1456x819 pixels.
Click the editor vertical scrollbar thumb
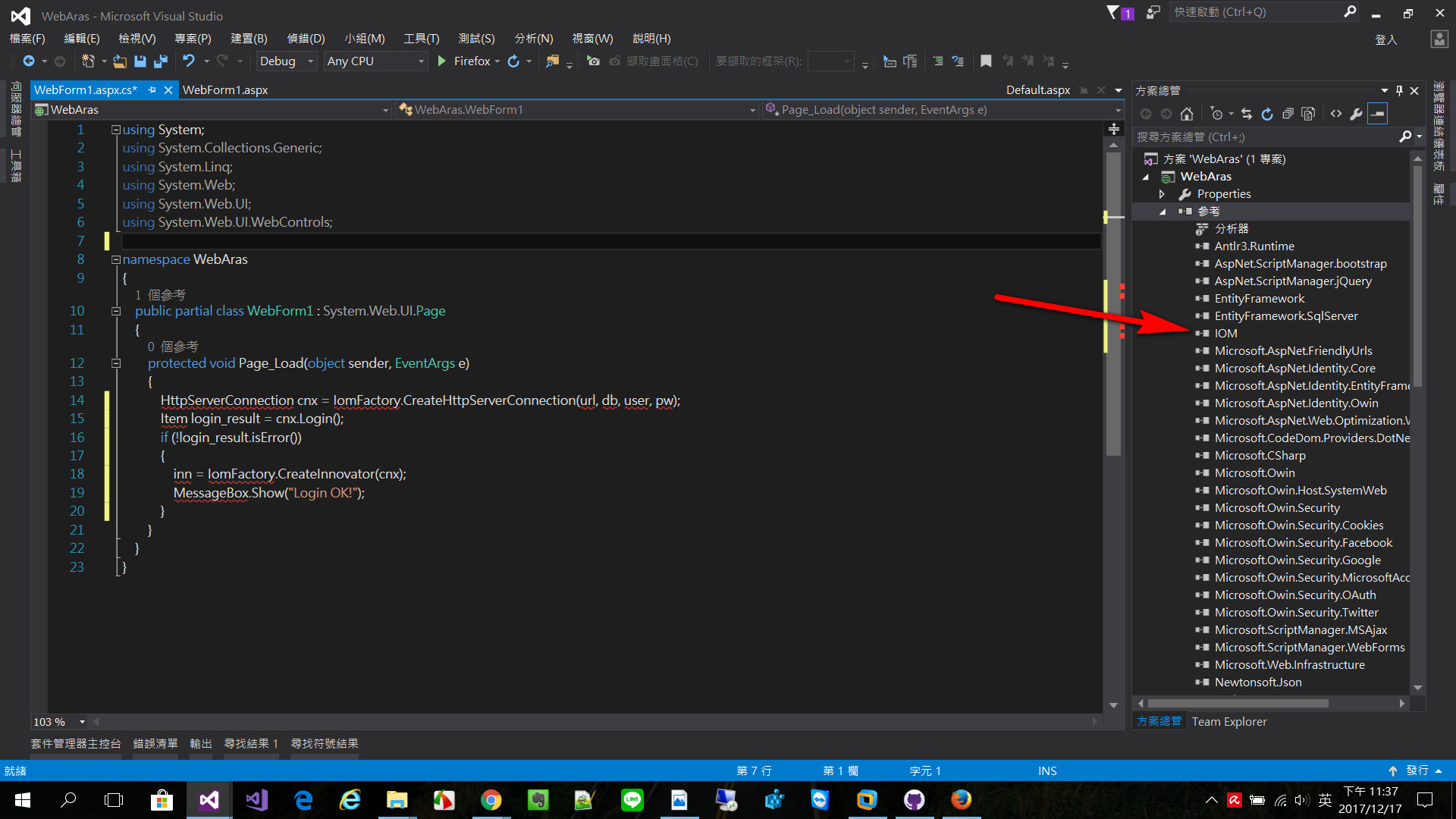pos(1113,303)
